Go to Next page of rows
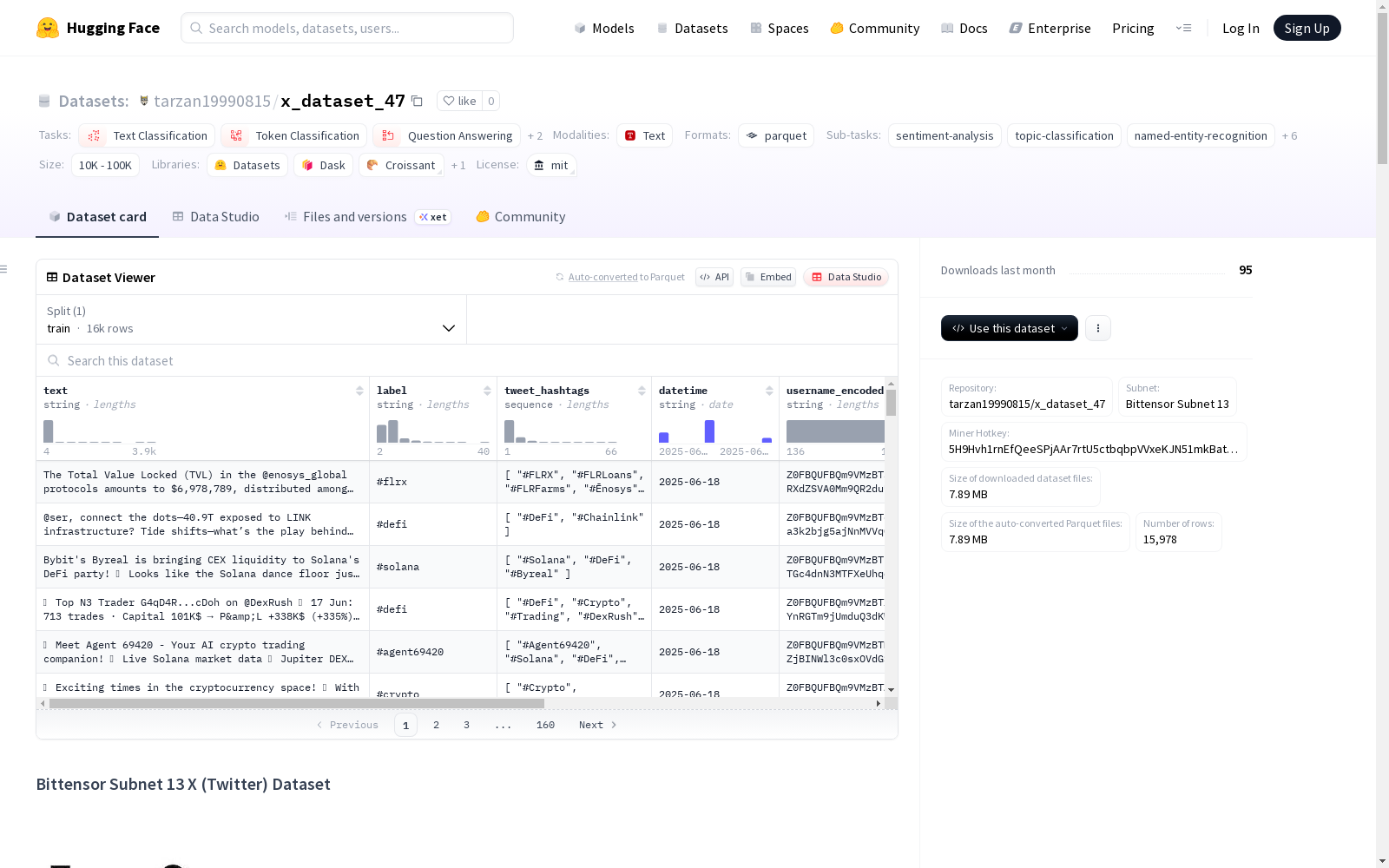Screen dimensions: 1389x868 tap(597, 725)
